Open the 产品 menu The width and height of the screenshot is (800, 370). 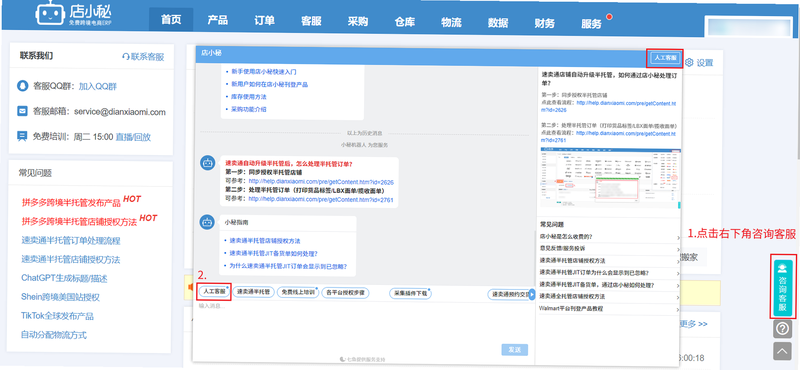217,21
